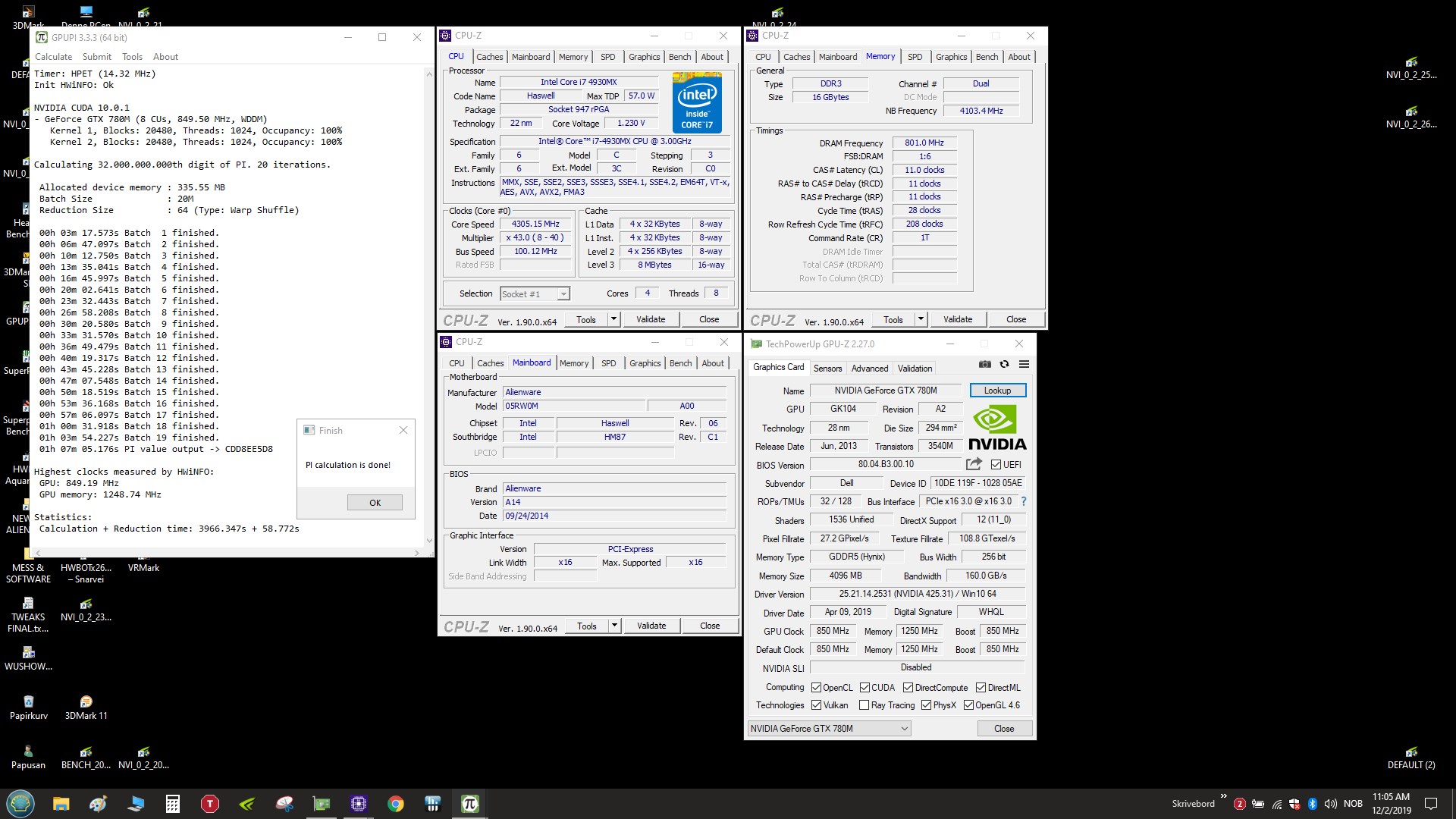The image size is (1456, 819).
Task: Toggle the OpenGL 4.6 checkbox
Action: [x=968, y=705]
